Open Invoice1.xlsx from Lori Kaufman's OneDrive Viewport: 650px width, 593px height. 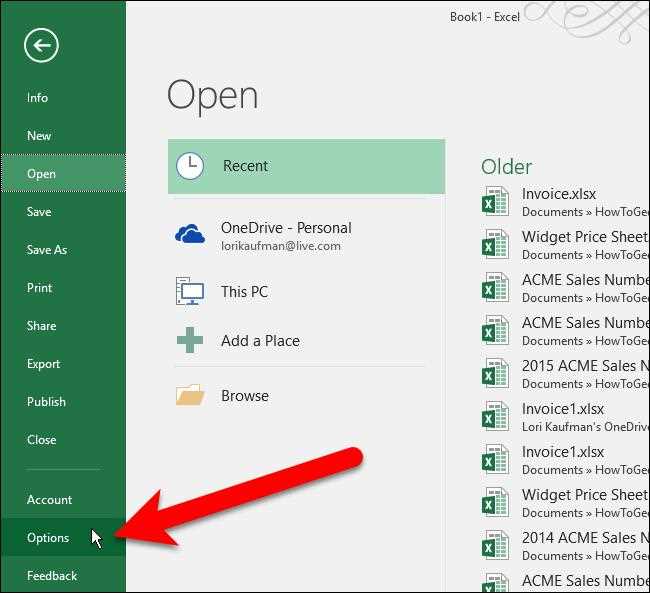point(565,417)
